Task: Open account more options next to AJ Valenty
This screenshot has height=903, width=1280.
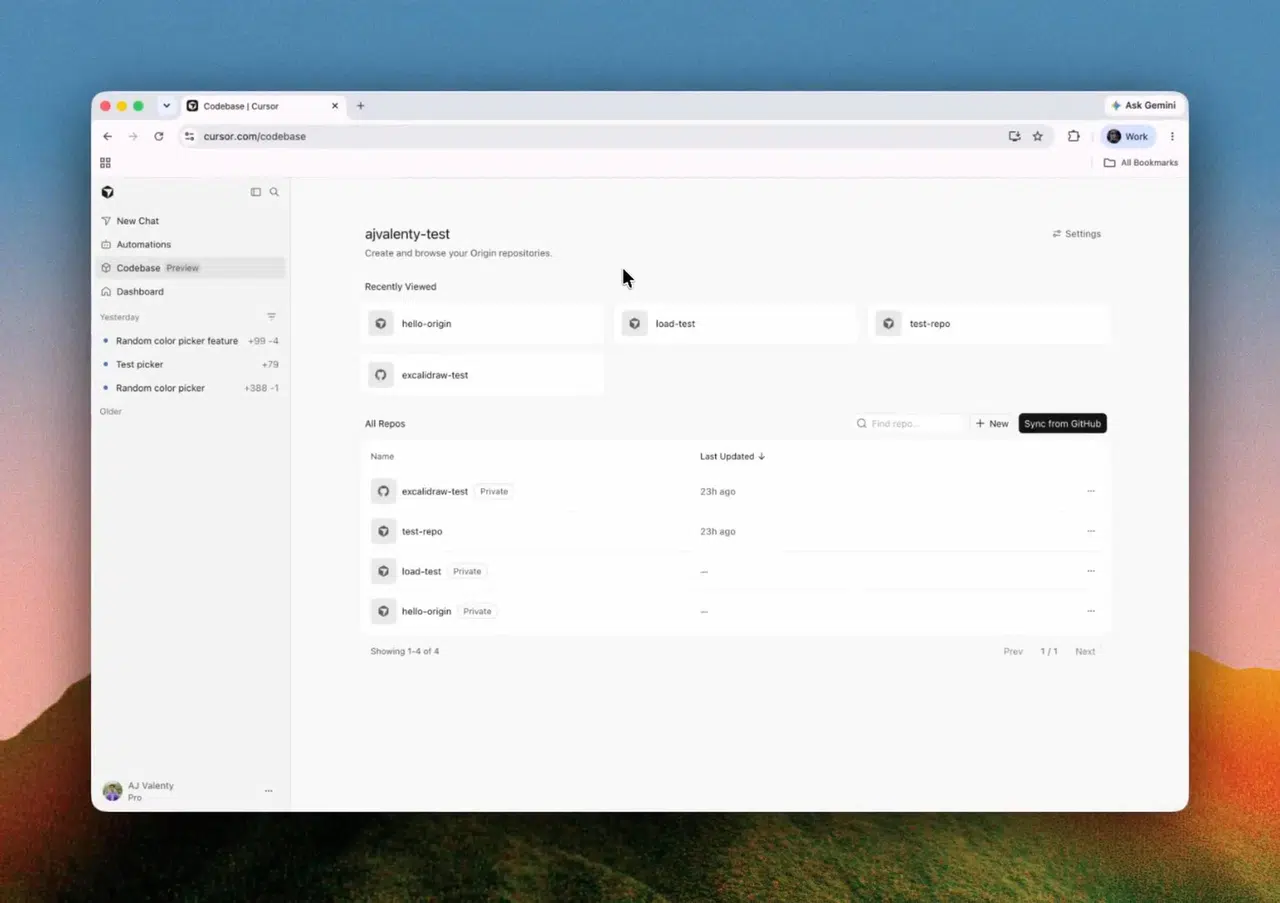Action: 268,791
